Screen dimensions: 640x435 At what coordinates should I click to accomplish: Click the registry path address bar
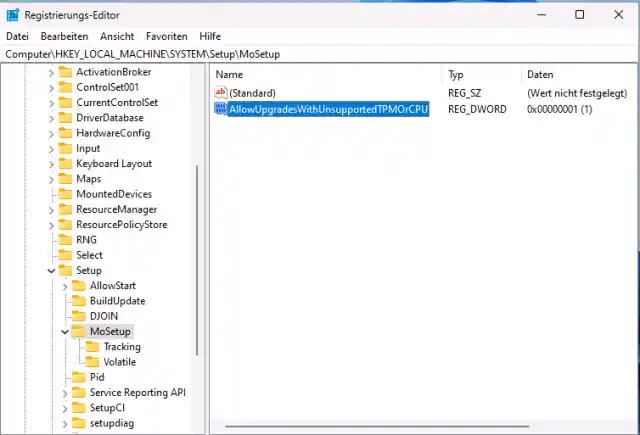(320, 54)
